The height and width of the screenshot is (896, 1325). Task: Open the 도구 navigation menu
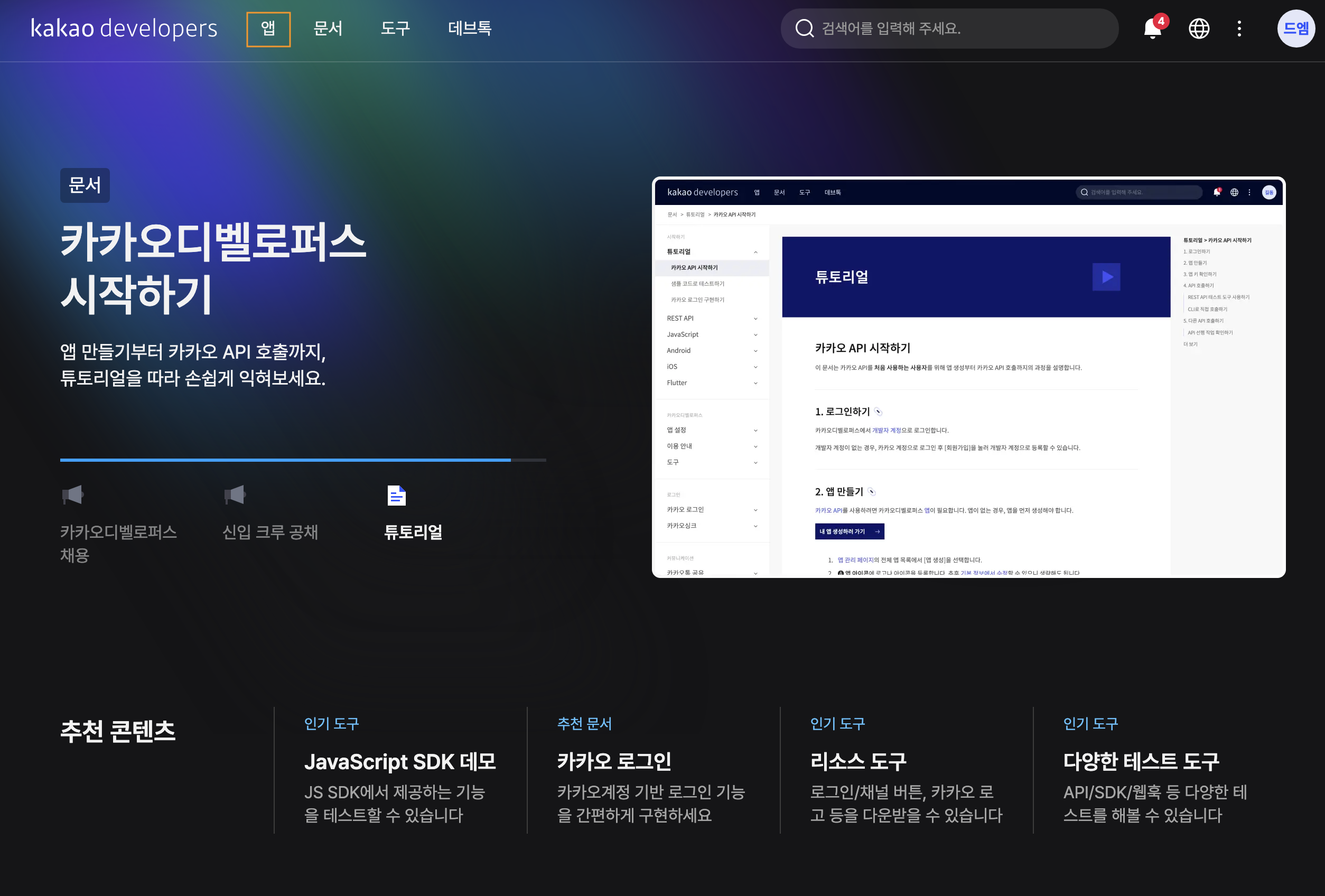(395, 29)
